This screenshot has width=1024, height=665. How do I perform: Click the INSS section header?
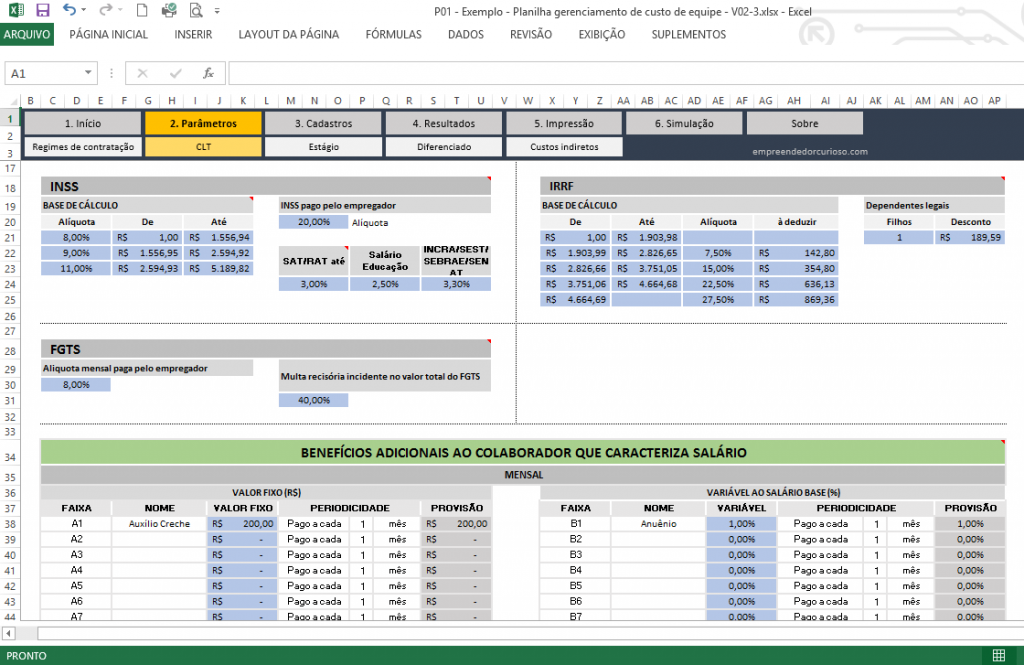coord(266,186)
